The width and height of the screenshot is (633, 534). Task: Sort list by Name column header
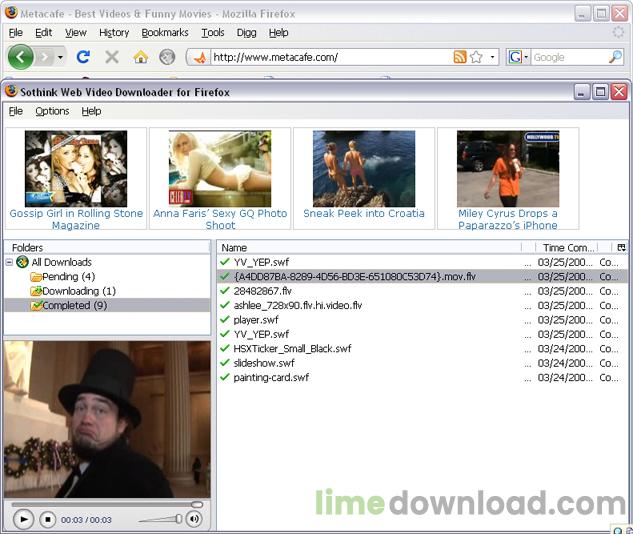click(369, 248)
